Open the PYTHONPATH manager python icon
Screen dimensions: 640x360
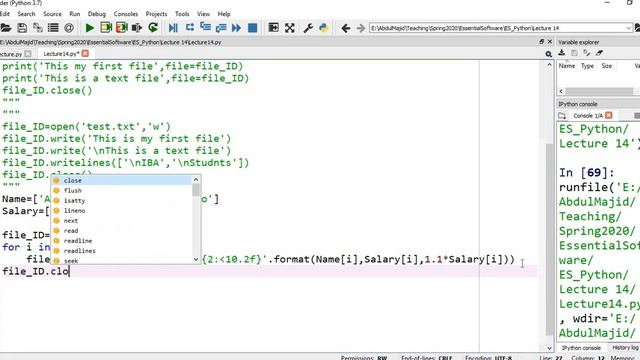324,28
